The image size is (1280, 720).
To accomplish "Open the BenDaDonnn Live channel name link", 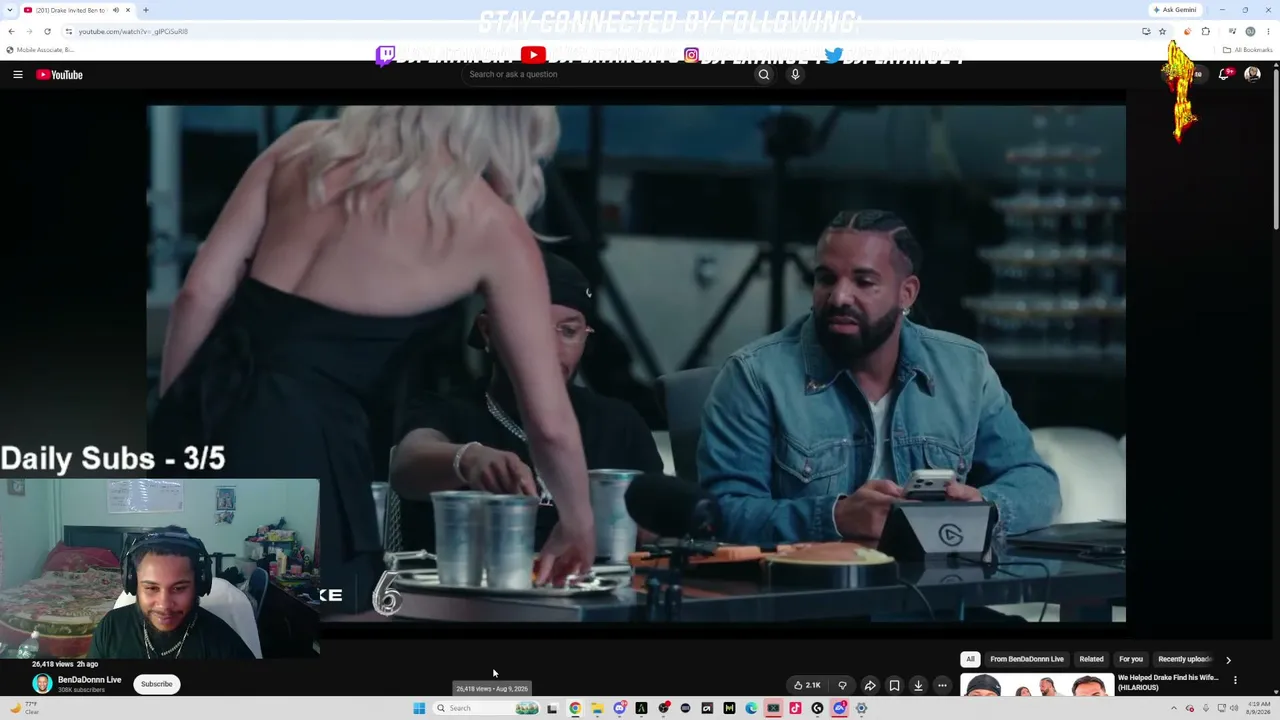I will click(x=89, y=680).
